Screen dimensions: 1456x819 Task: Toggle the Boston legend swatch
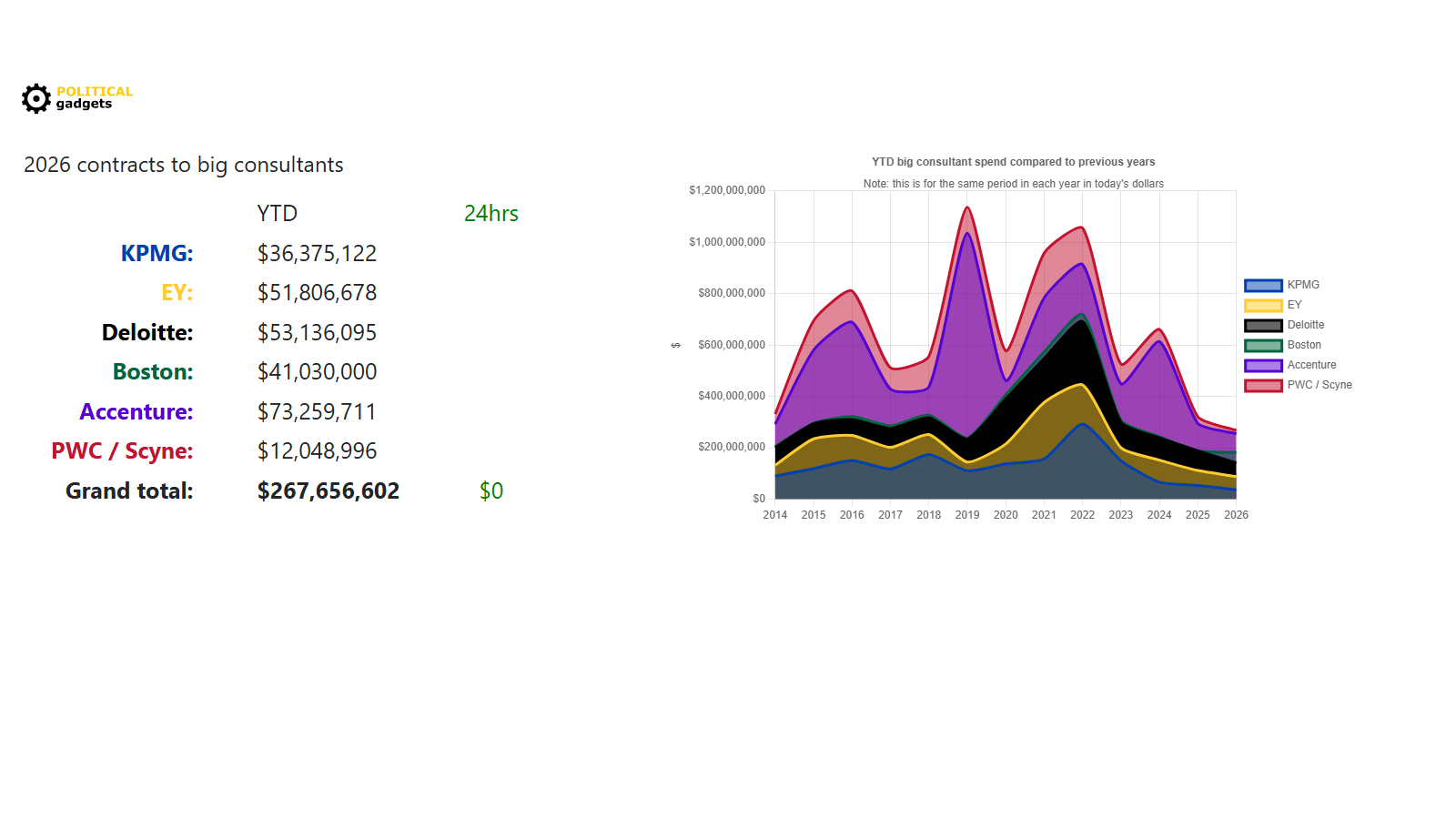coord(1263,346)
